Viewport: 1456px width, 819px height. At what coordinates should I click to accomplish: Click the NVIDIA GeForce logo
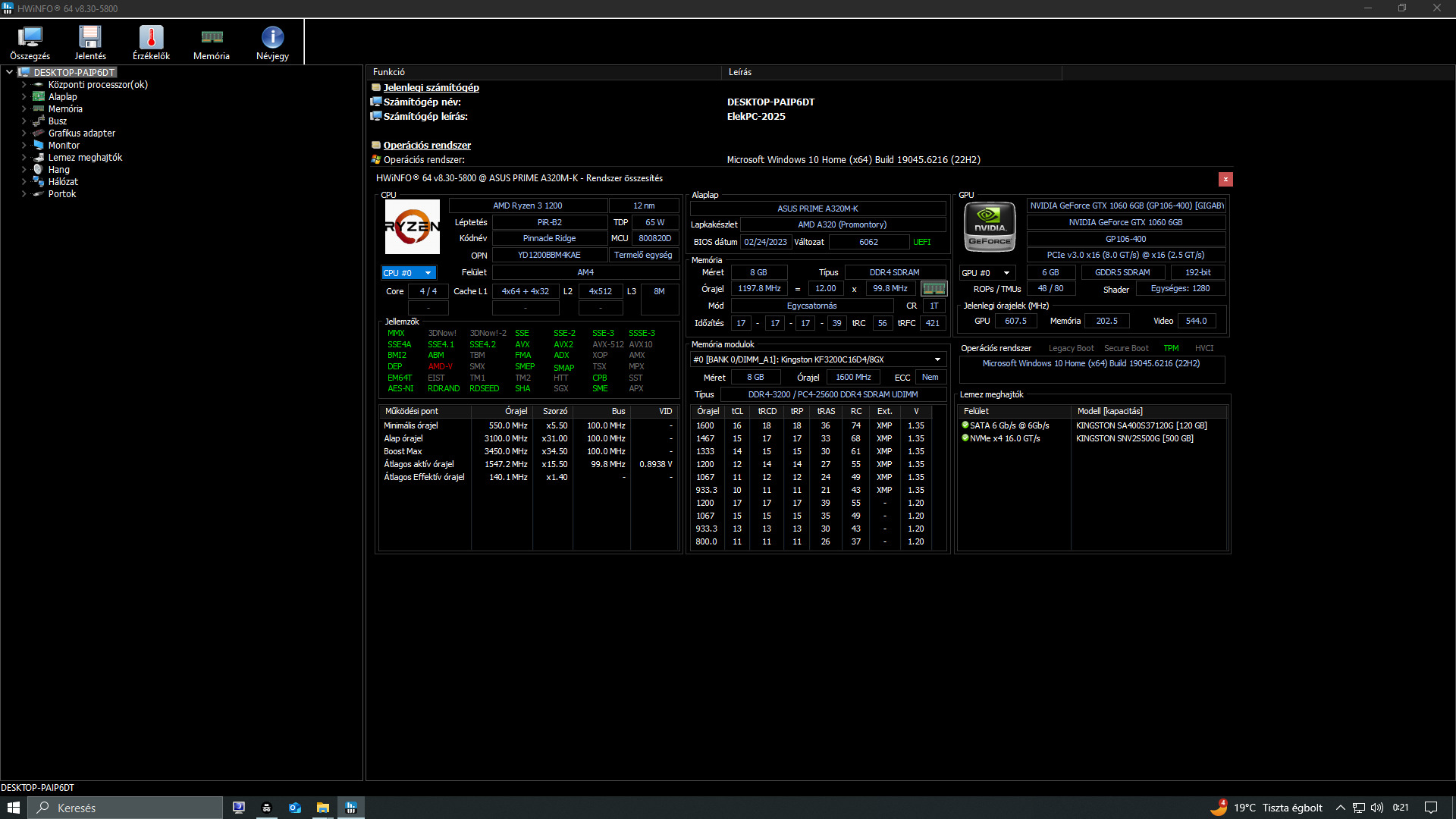point(990,227)
